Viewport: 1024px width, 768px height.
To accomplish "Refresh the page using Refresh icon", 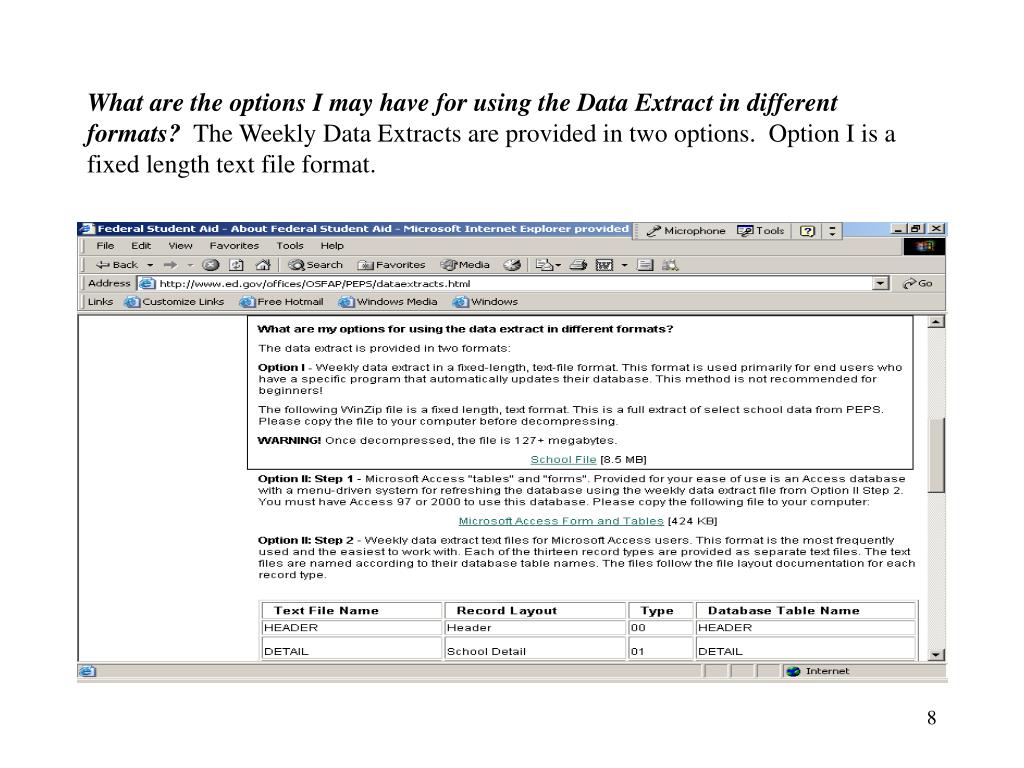I will pos(236,265).
